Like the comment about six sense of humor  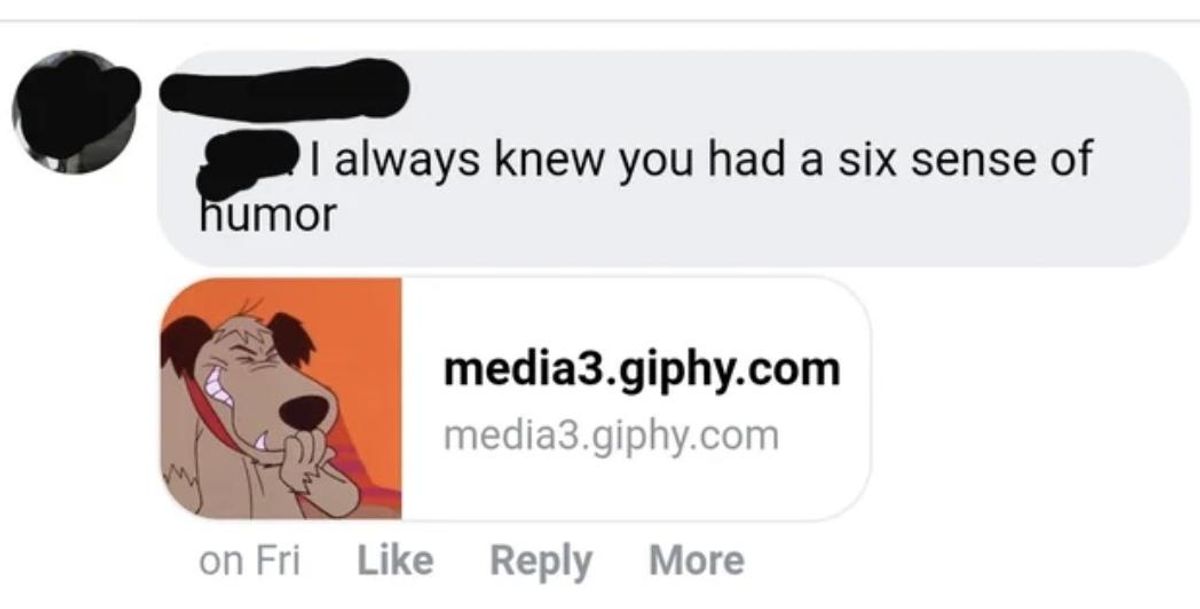395,560
